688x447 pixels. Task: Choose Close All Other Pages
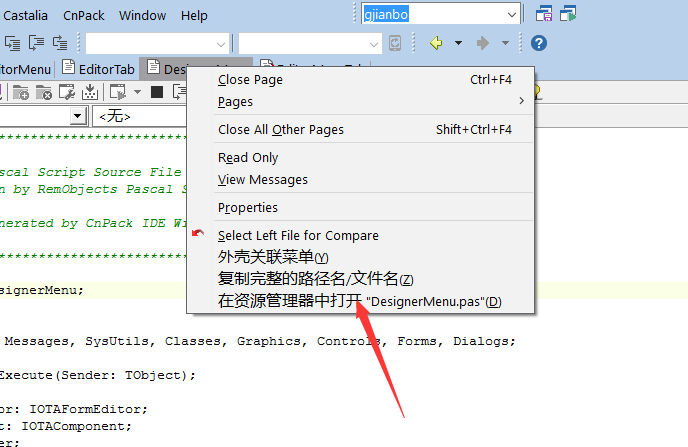280,129
